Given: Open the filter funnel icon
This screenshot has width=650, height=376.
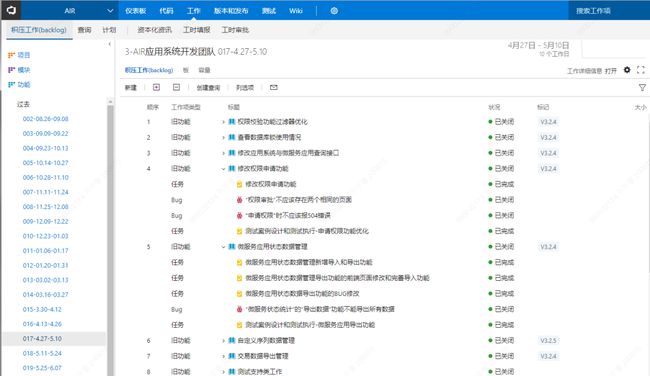Looking at the screenshot, I should coord(642,87).
